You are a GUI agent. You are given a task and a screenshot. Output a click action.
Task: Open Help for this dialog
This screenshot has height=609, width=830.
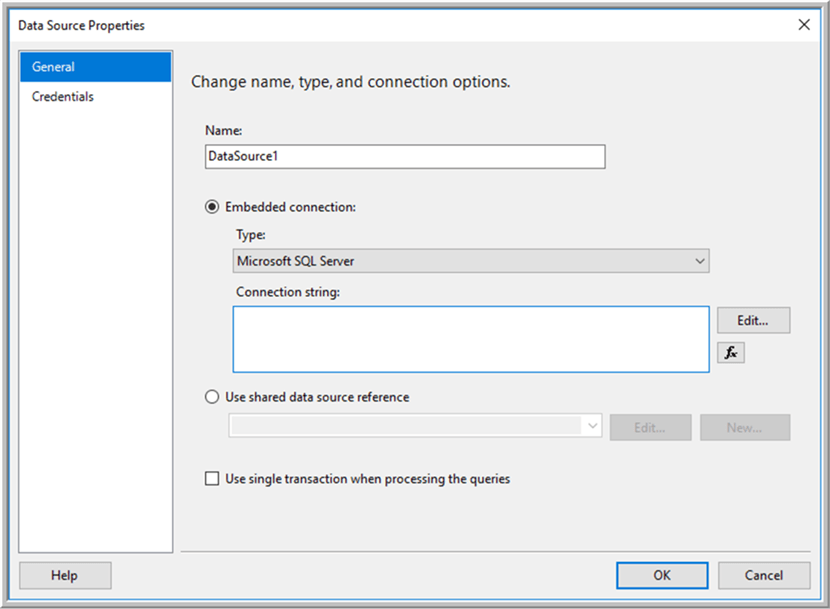pos(65,575)
